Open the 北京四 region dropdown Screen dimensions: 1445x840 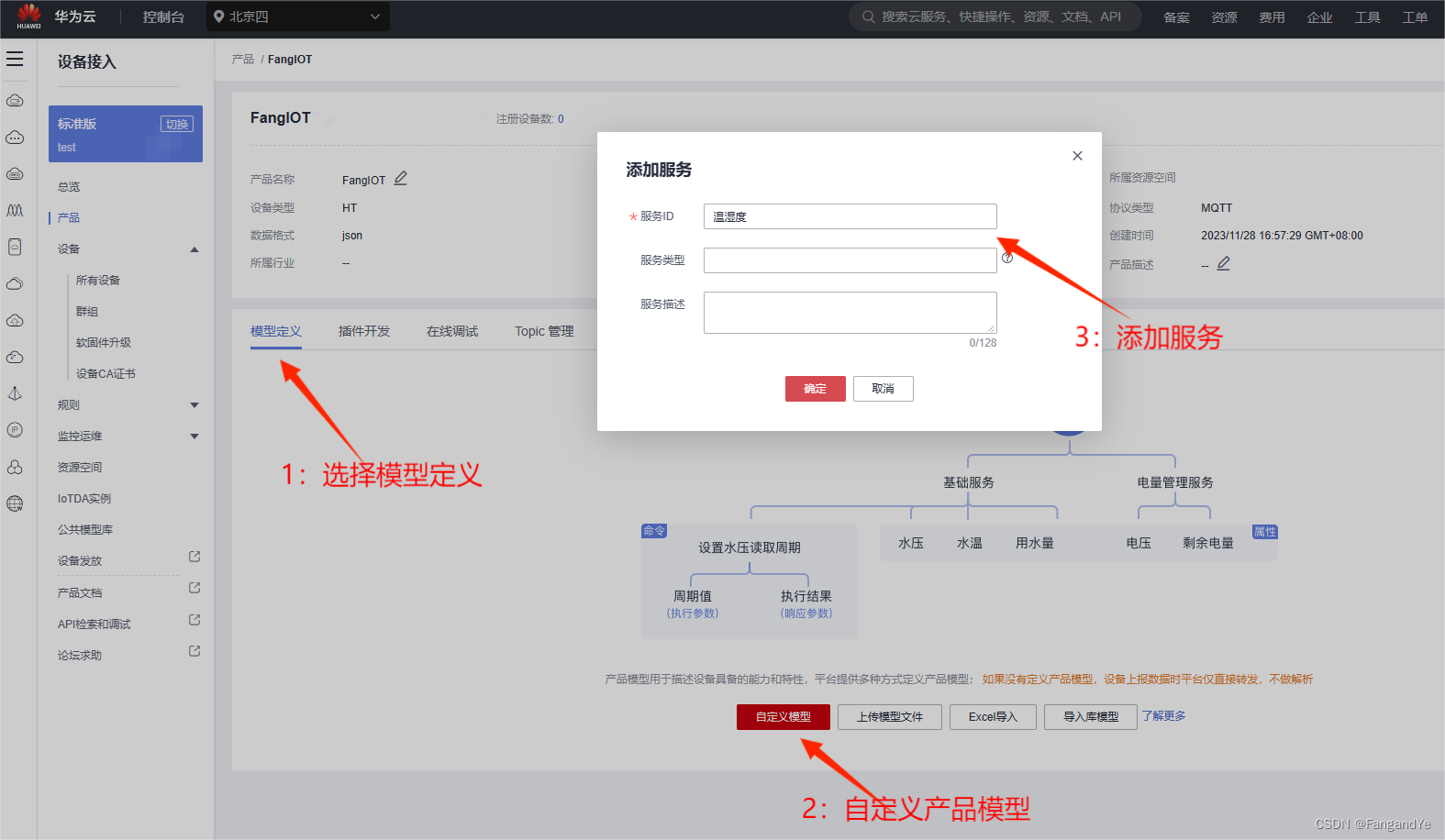298,17
